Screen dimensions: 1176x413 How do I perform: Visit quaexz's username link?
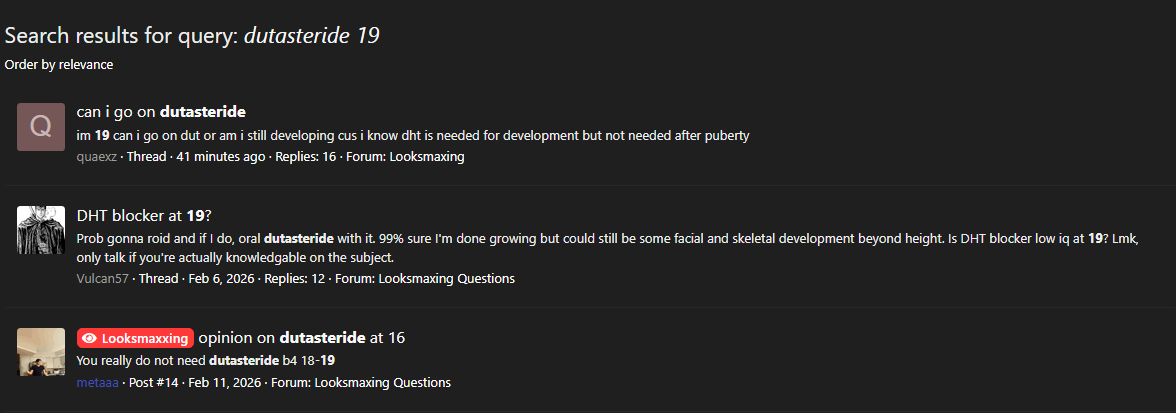[x=96, y=157]
